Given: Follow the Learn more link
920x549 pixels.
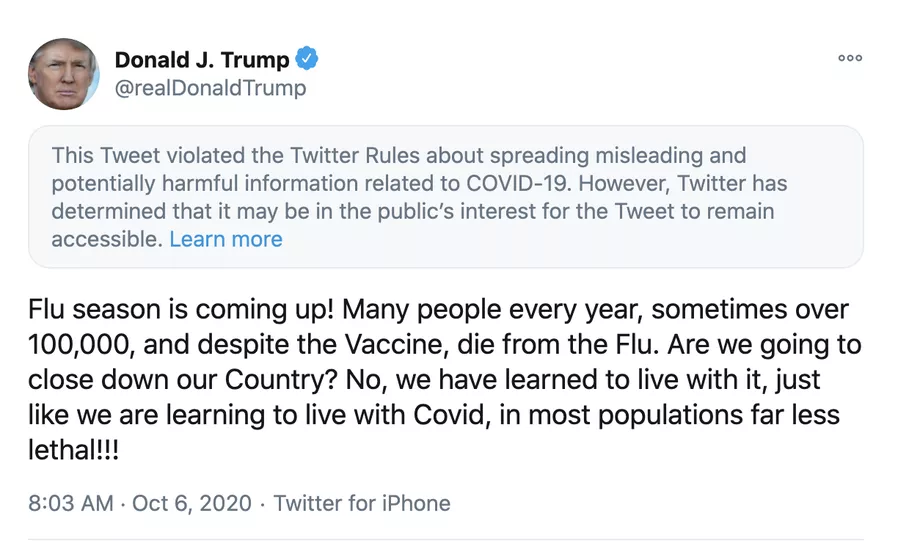Looking at the screenshot, I should [226, 240].
